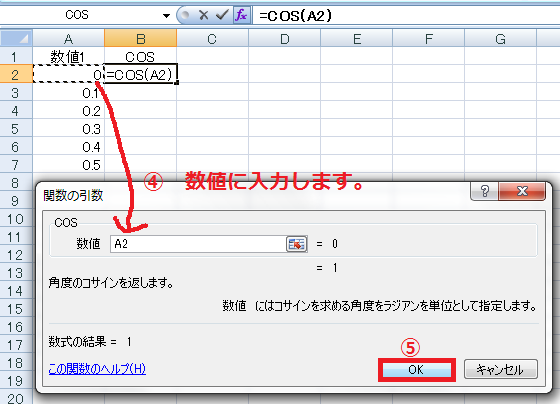560x404 pixels.
Task: Select row 14 header
Action: pos(16,291)
